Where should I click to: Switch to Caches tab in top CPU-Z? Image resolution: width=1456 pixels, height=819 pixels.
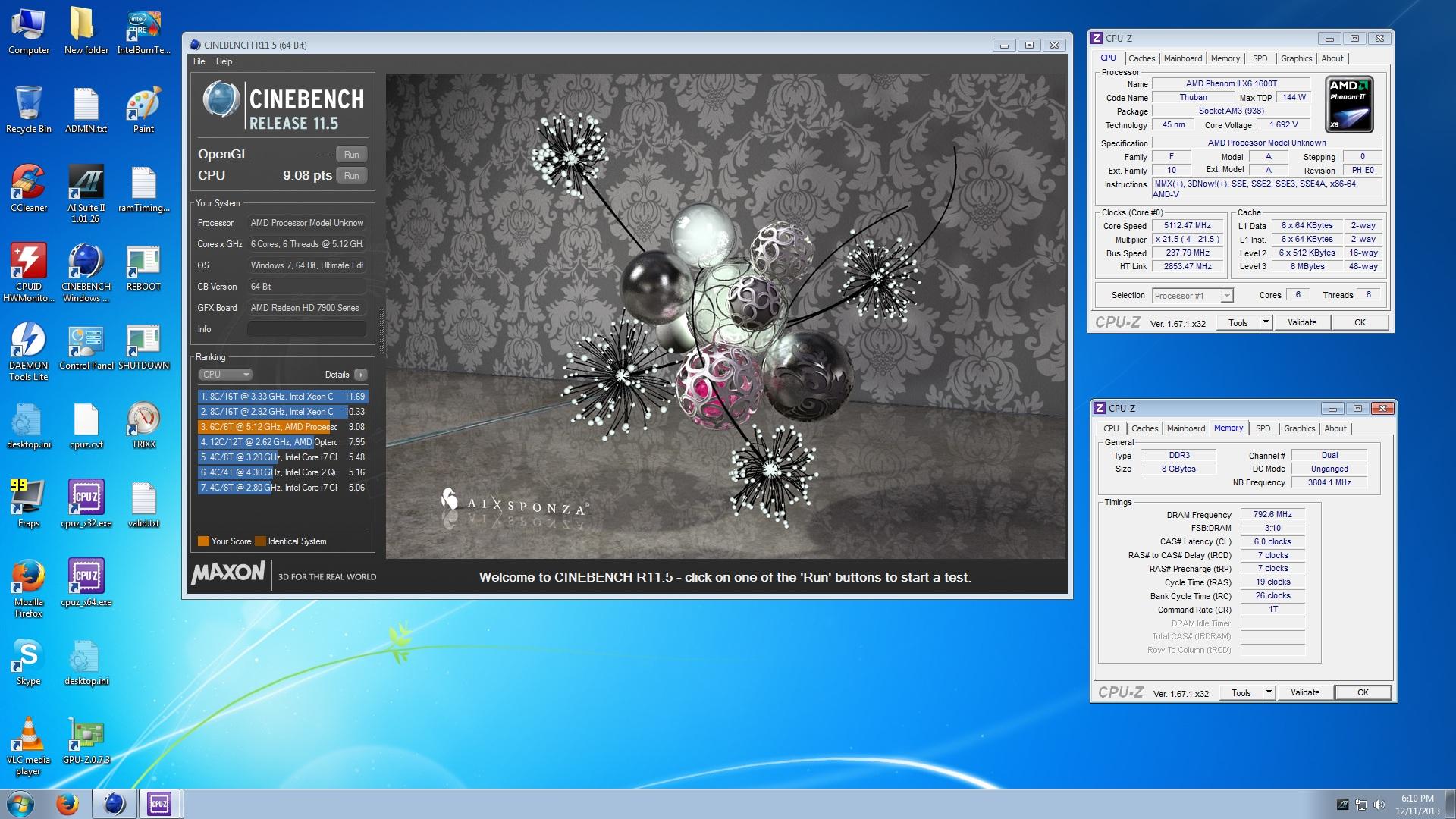[x=1141, y=58]
